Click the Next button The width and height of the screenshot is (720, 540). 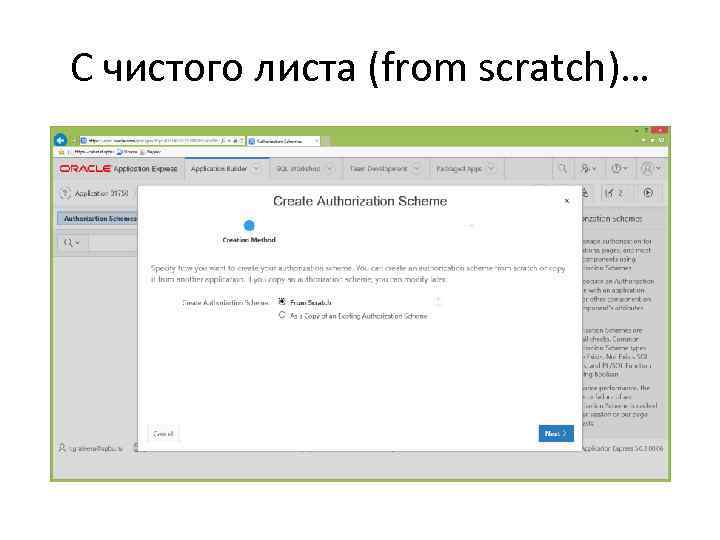[556, 433]
